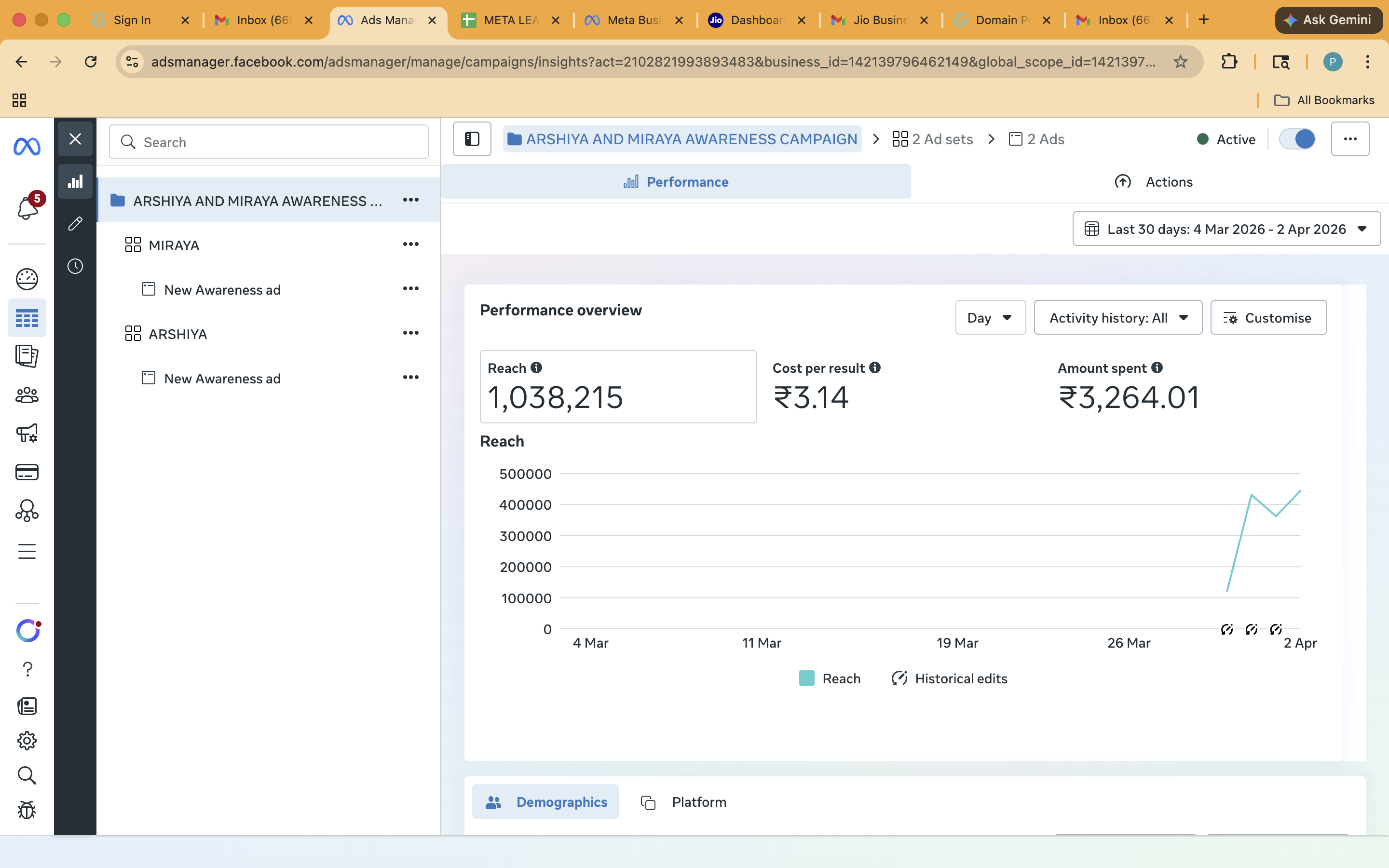Open the Day breakdown dropdown

pyautogui.click(x=990, y=317)
